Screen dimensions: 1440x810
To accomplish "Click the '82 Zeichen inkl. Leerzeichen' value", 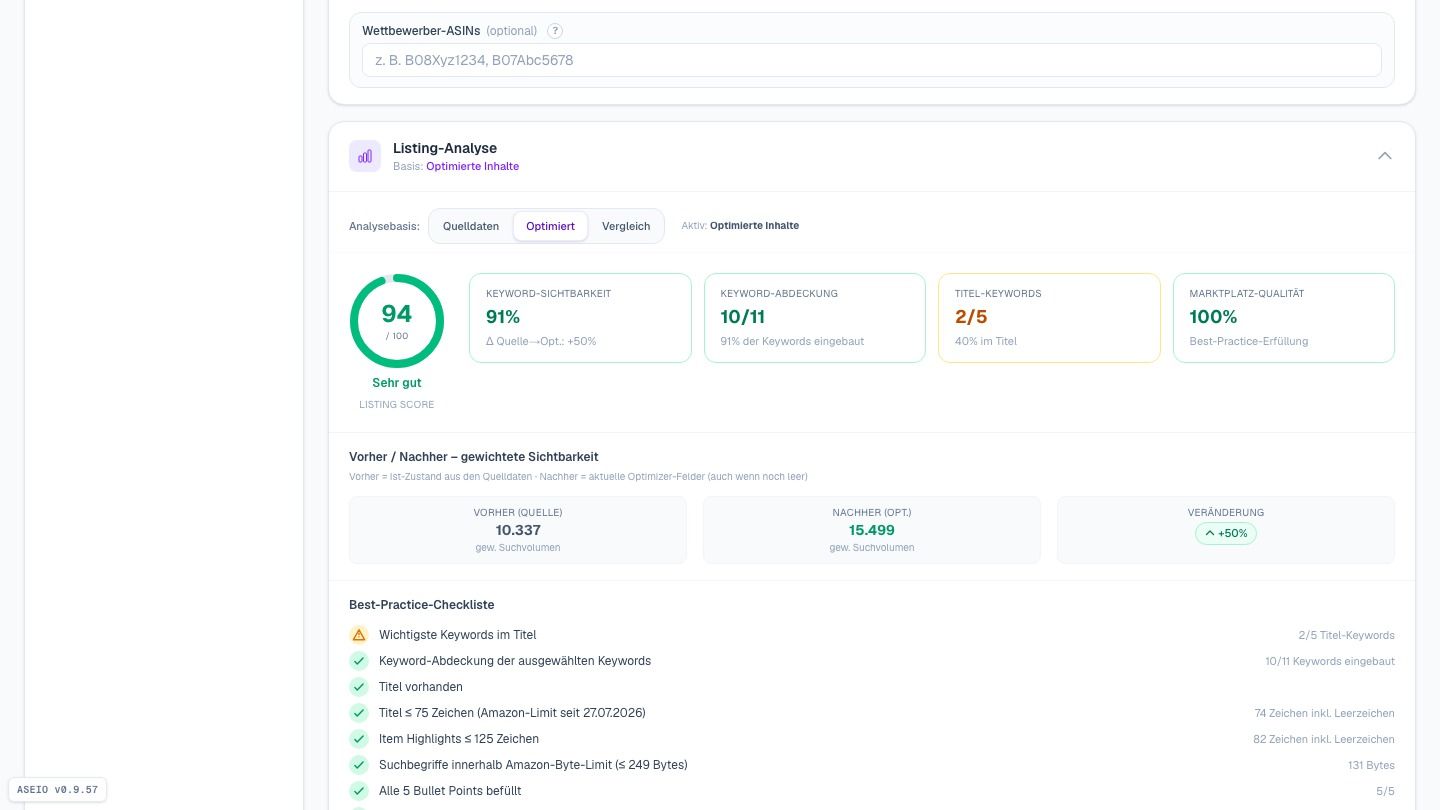I will click(x=1324, y=739).
